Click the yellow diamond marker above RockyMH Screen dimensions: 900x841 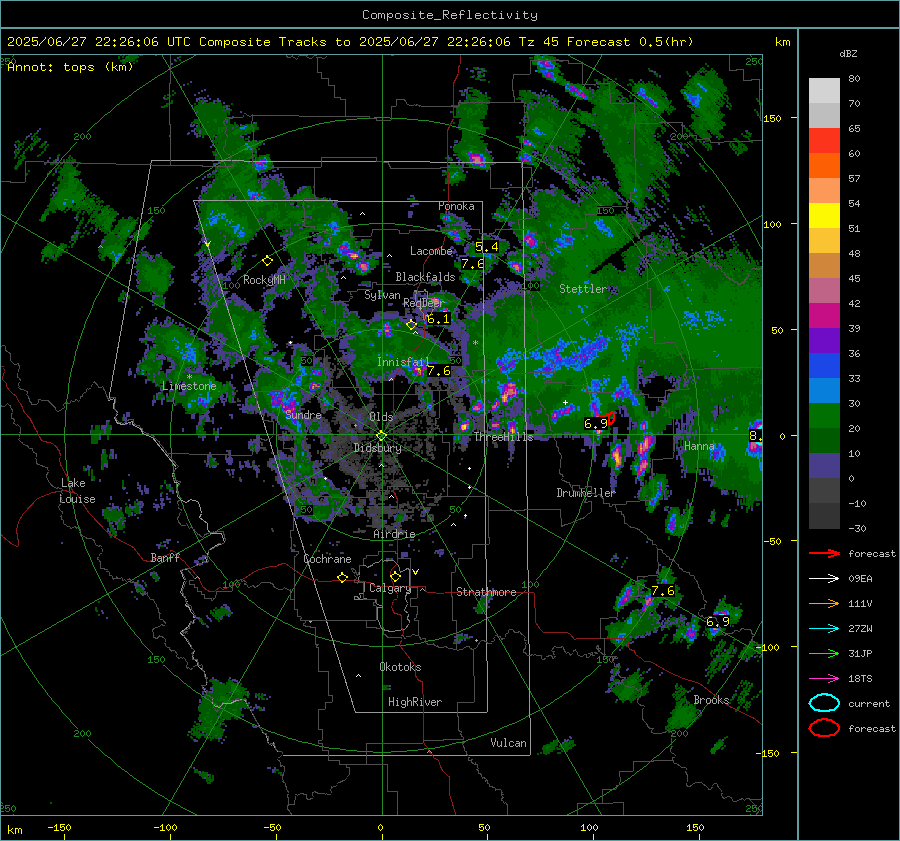[x=267, y=261]
